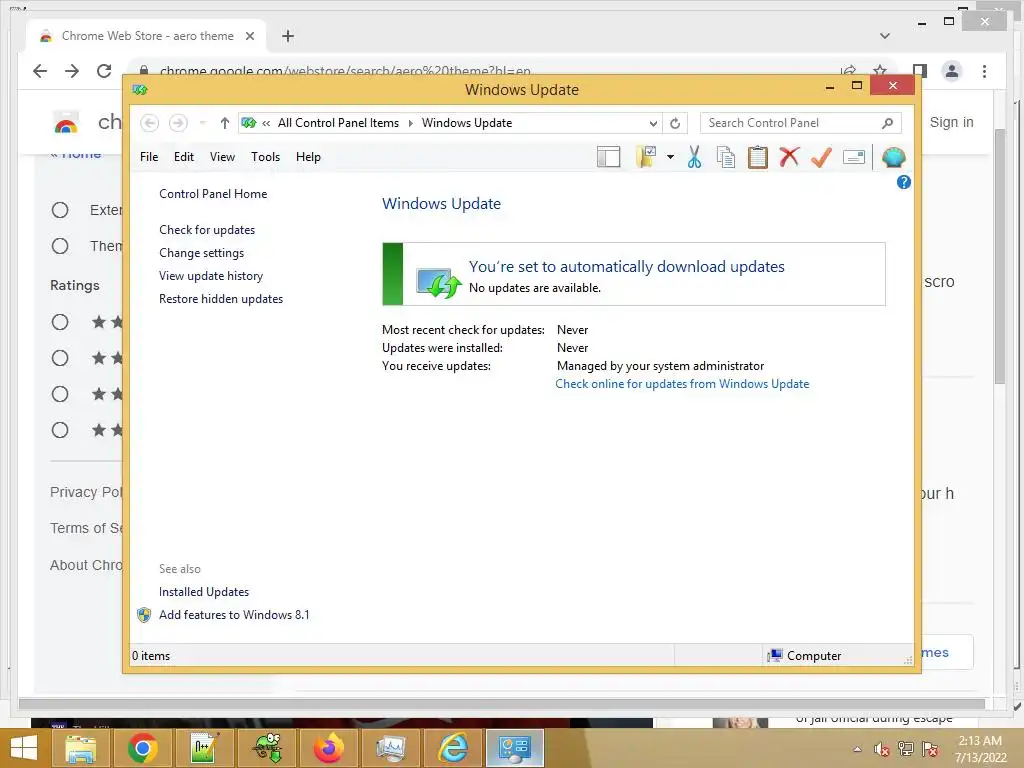This screenshot has width=1024, height=768.
Task: Expand the folder options dropdown arrow
Action: click(x=670, y=157)
